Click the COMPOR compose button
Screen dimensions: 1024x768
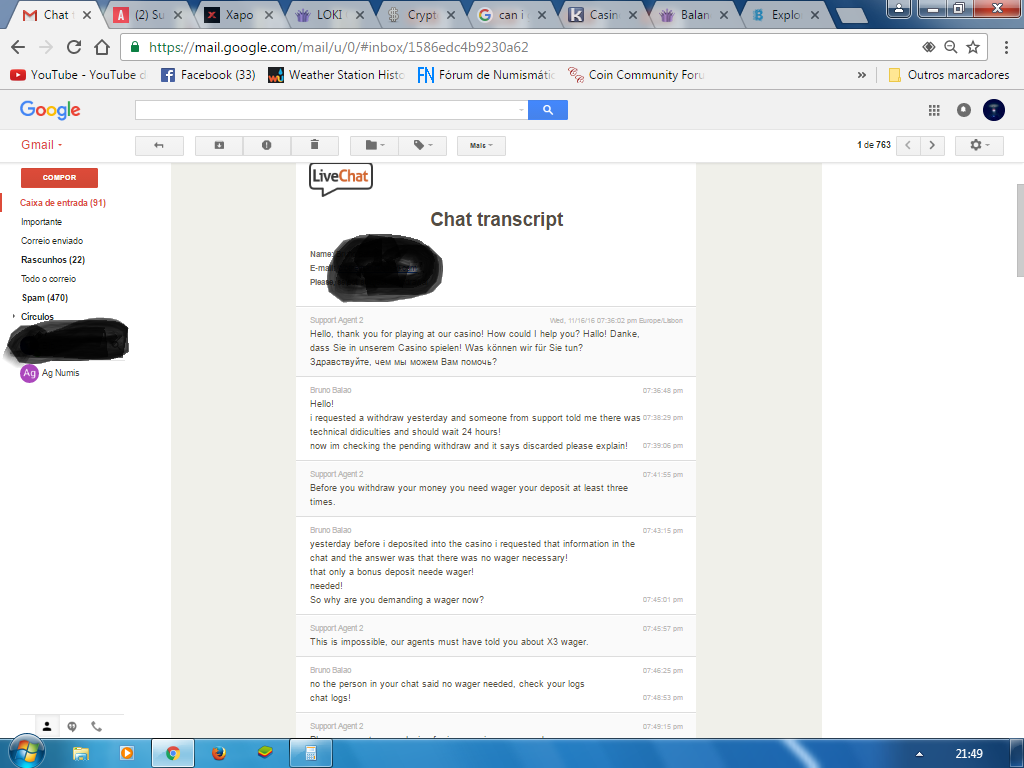[59, 178]
